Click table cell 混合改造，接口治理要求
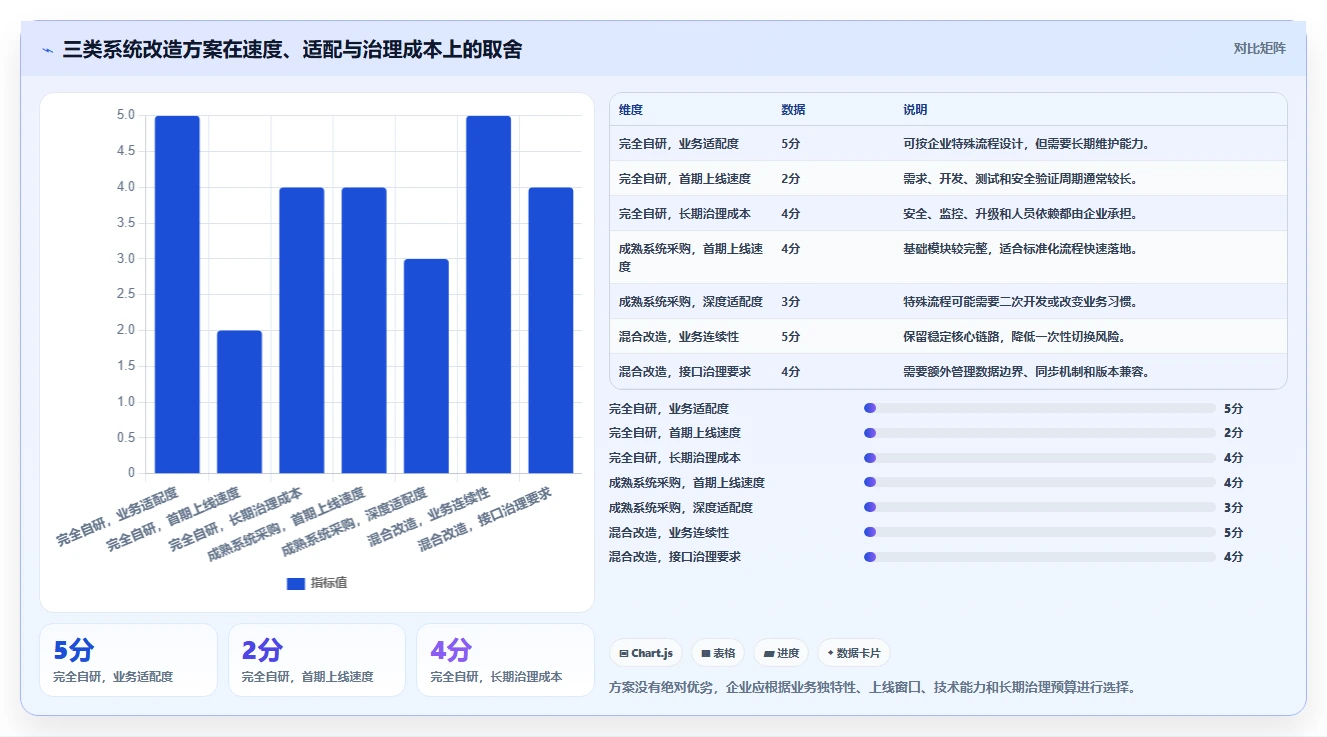 [685, 372]
